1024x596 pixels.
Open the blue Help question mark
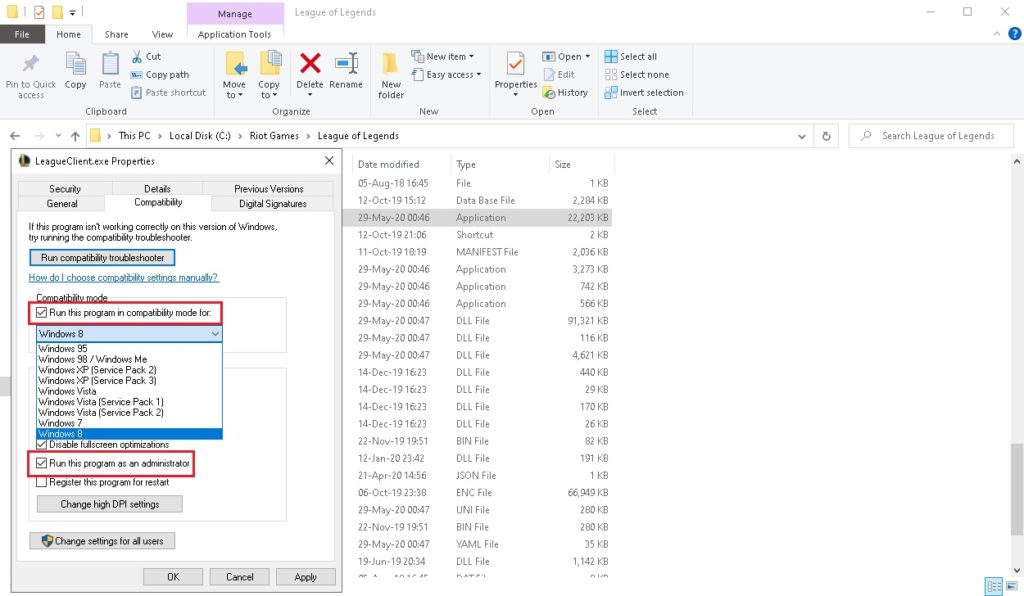[1014, 34]
